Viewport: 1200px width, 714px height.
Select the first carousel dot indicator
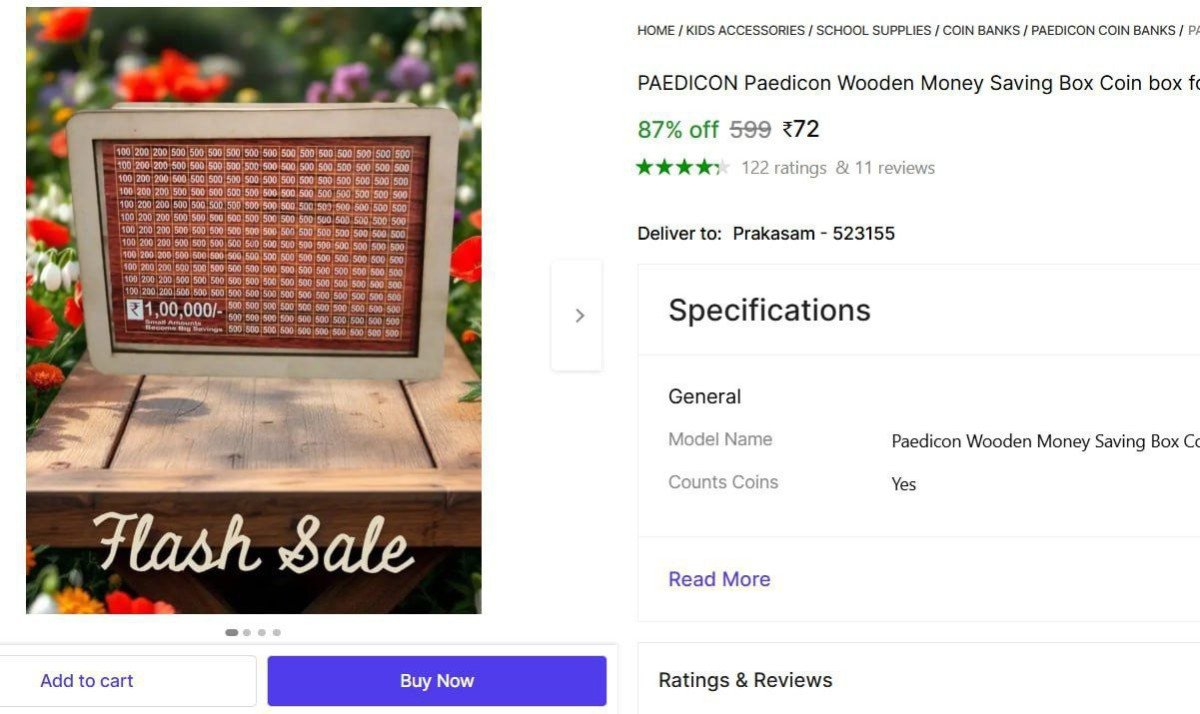point(232,632)
